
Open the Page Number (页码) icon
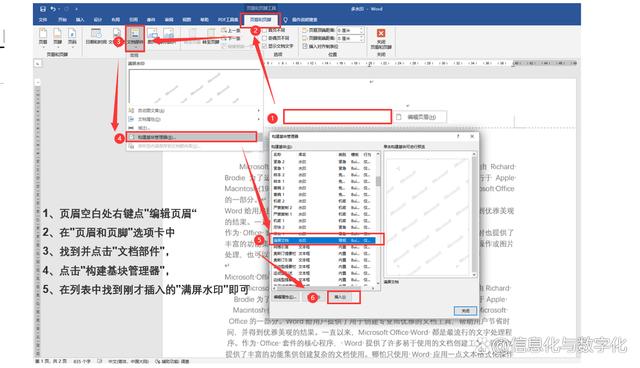[72, 36]
